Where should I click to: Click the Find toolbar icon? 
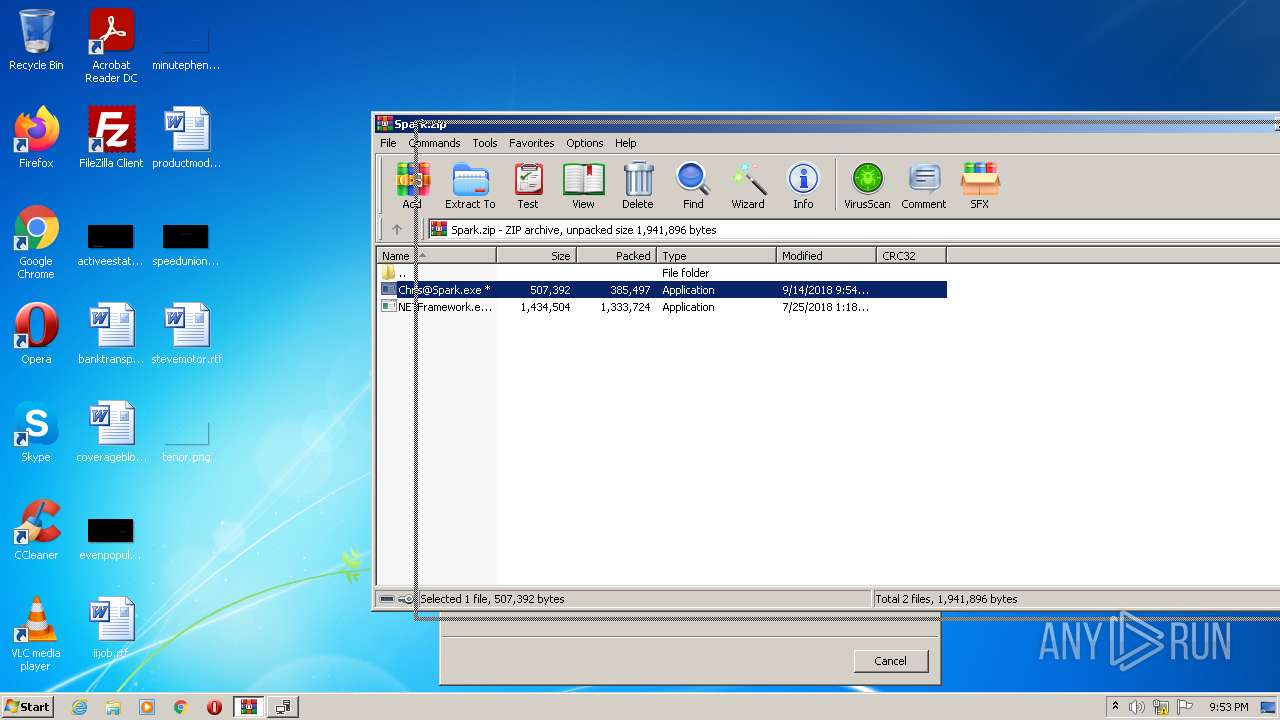pyautogui.click(x=693, y=186)
